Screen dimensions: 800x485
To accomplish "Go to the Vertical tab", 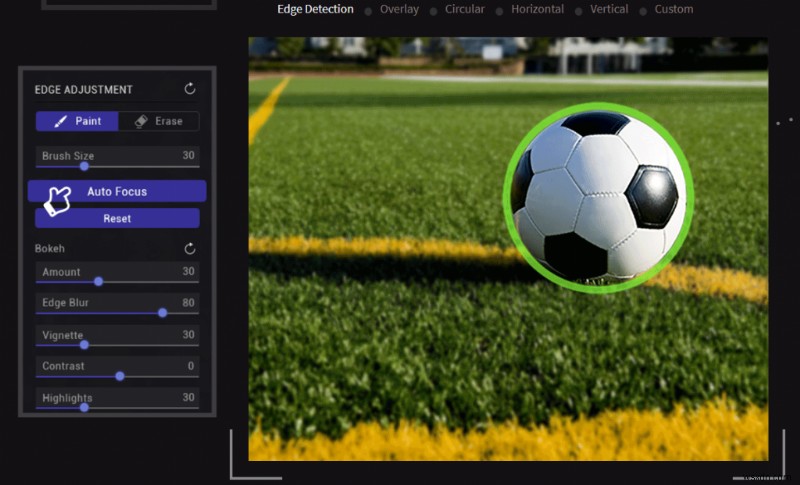I will (609, 9).
